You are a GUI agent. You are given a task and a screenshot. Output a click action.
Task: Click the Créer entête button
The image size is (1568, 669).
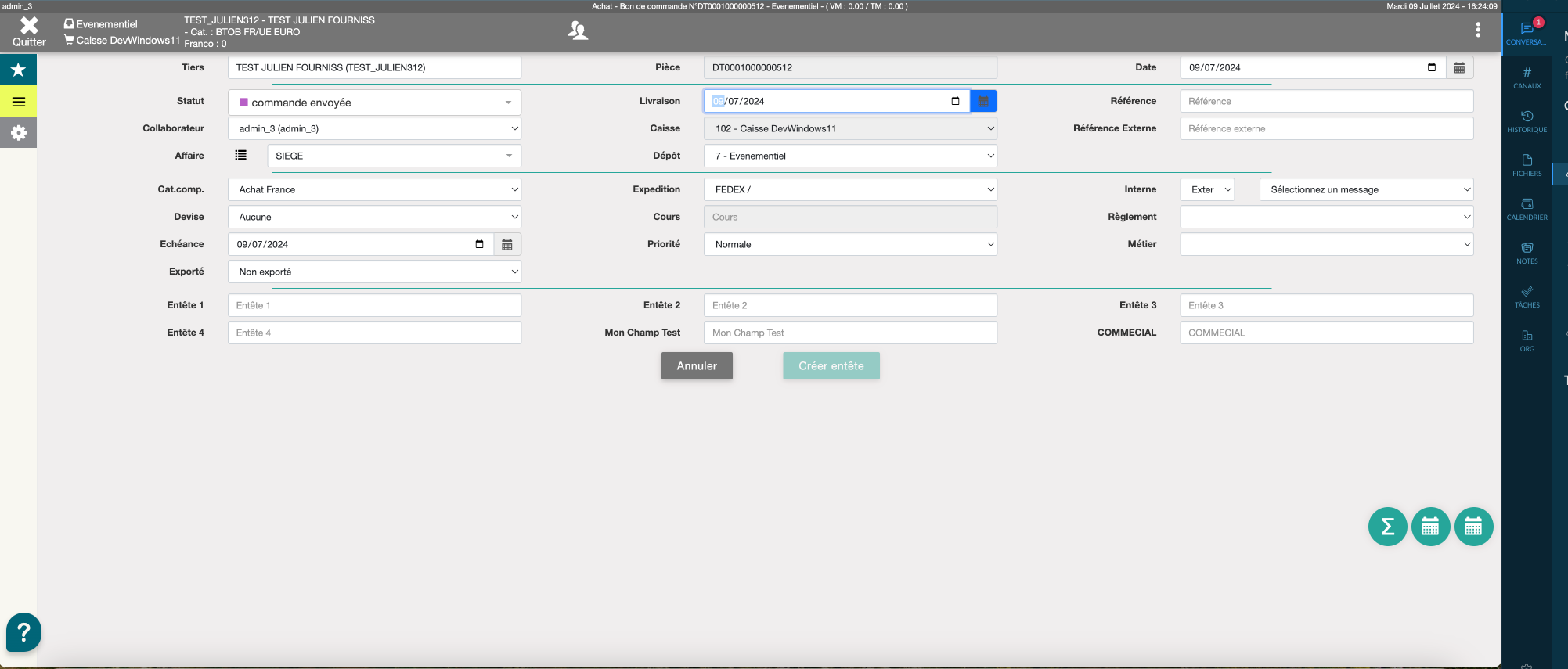point(831,366)
